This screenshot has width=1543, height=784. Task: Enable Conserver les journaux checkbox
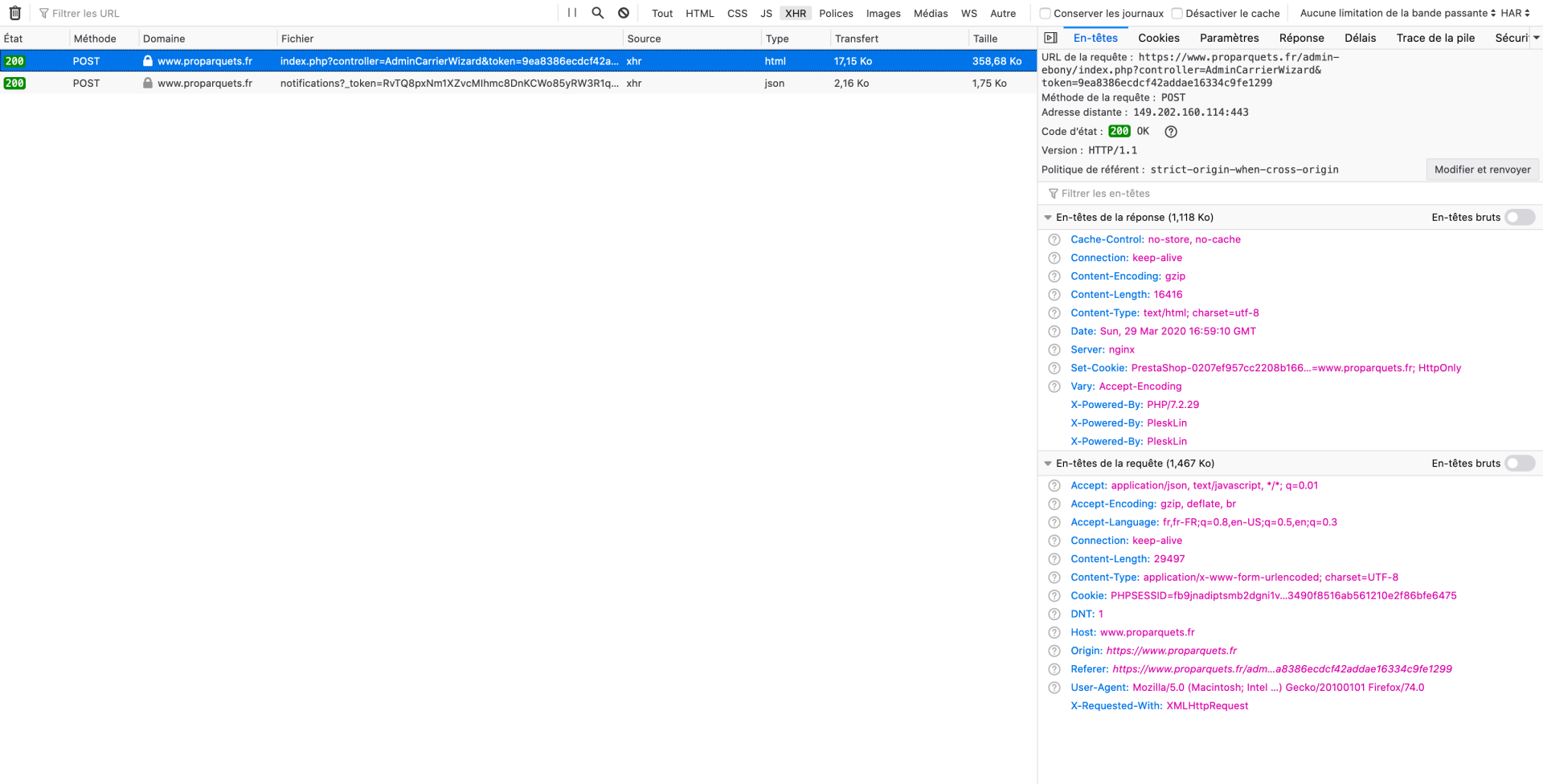1046,14
